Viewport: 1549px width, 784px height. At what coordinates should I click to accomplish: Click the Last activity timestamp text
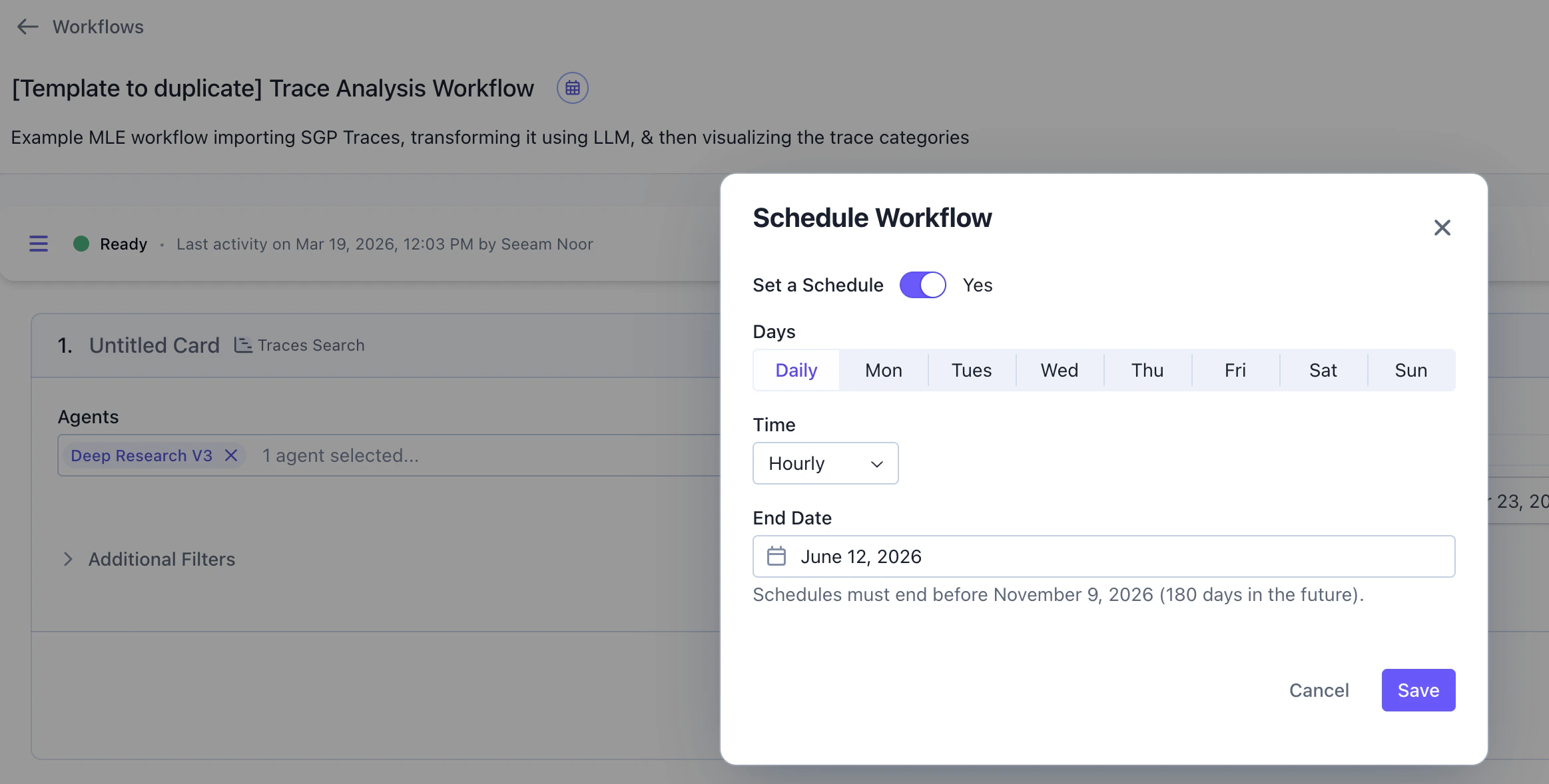coord(385,244)
